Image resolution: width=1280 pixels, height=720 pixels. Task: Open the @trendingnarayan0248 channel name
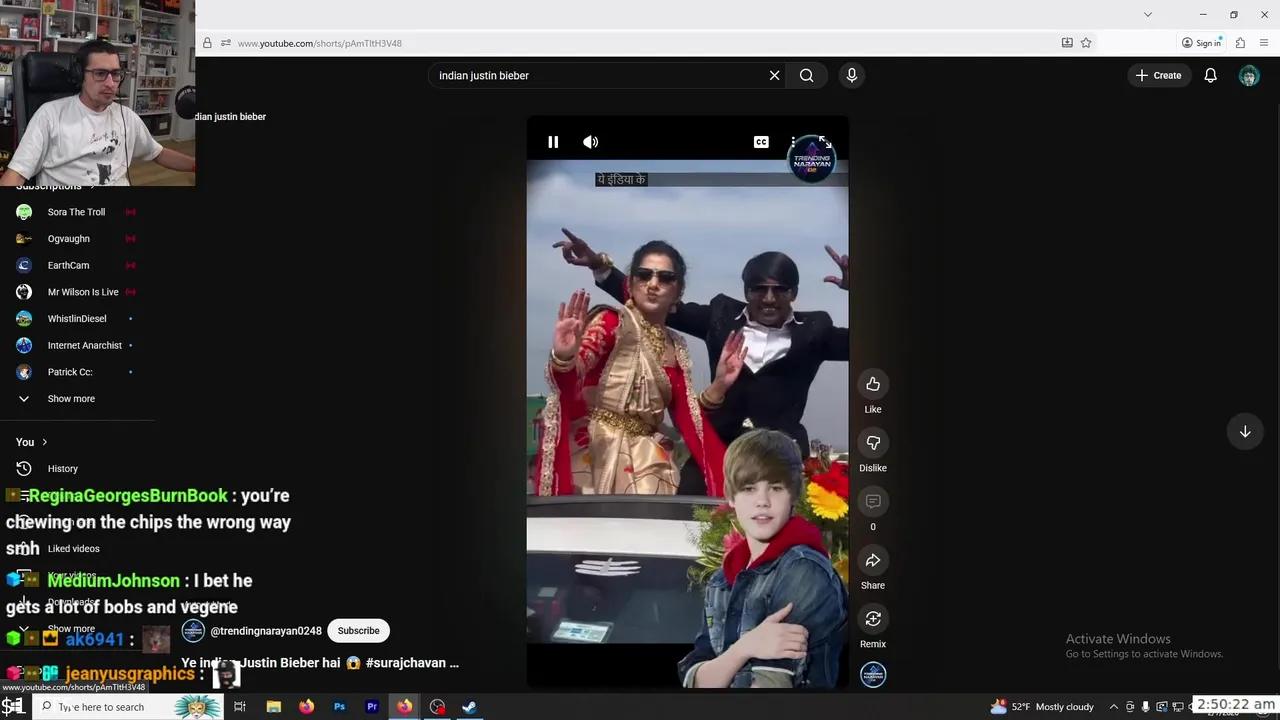(266, 631)
